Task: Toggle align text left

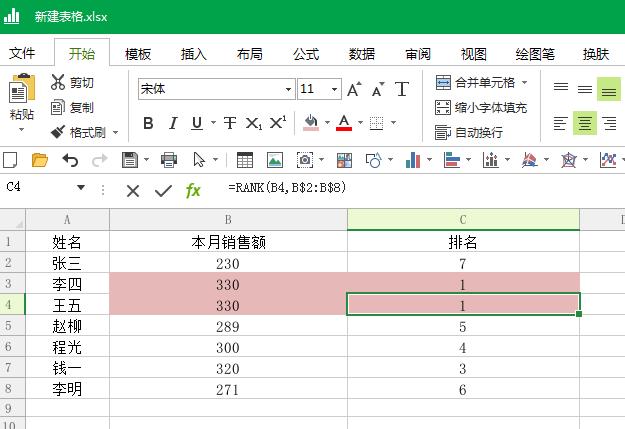Action: 560,123
